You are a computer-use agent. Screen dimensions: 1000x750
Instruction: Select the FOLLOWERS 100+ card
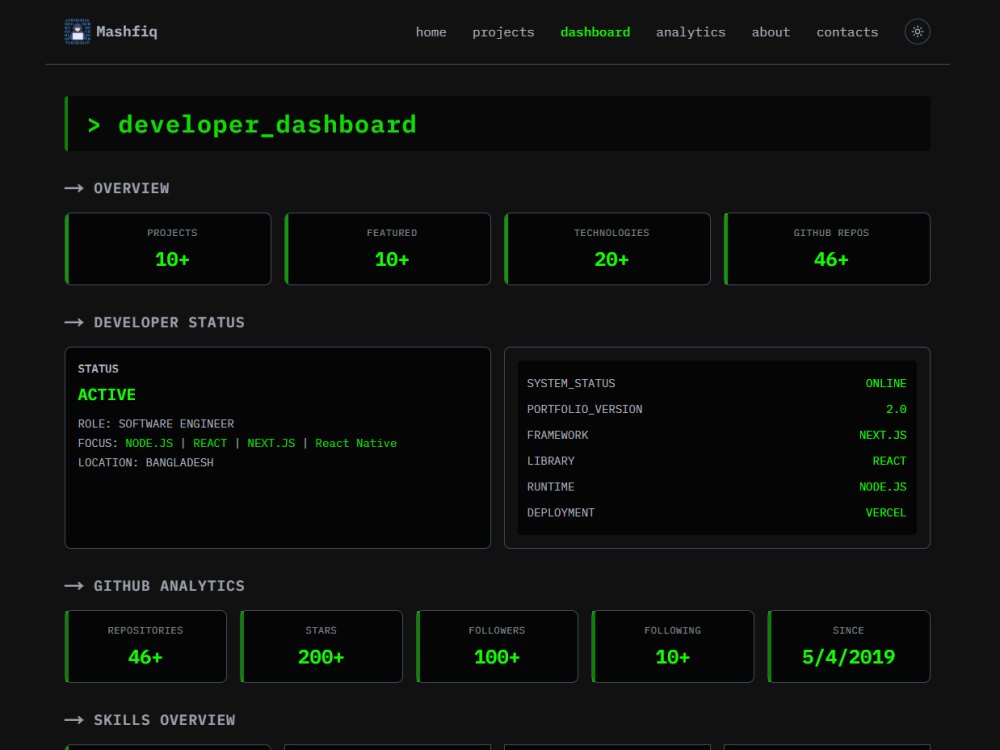pos(497,647)
